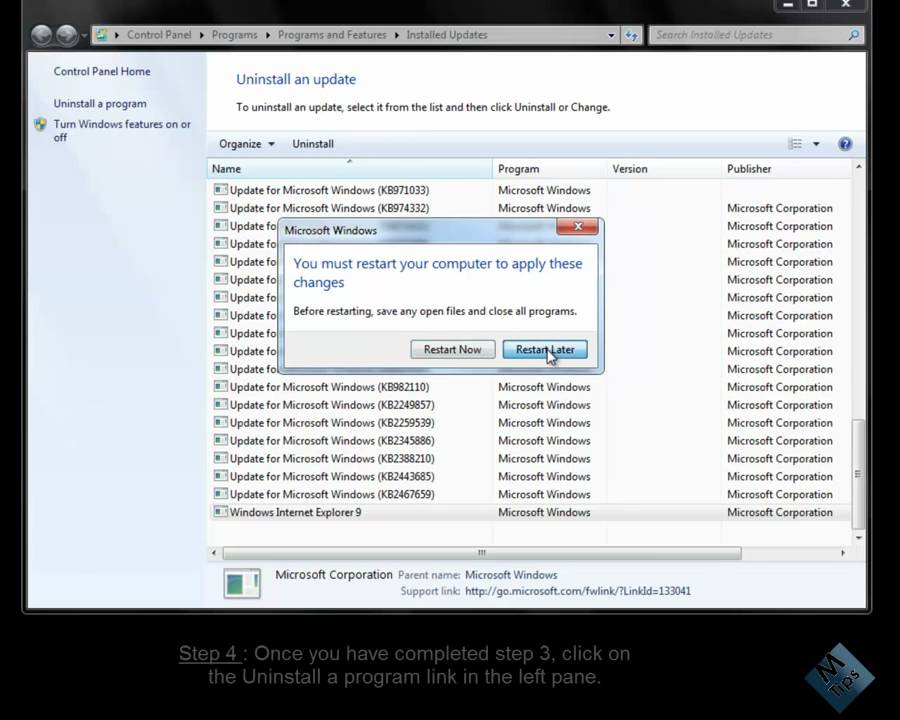Choose Restart Later in the dialog
The width and height of the screenshot is (900, 720).
(x=545, y=349)
